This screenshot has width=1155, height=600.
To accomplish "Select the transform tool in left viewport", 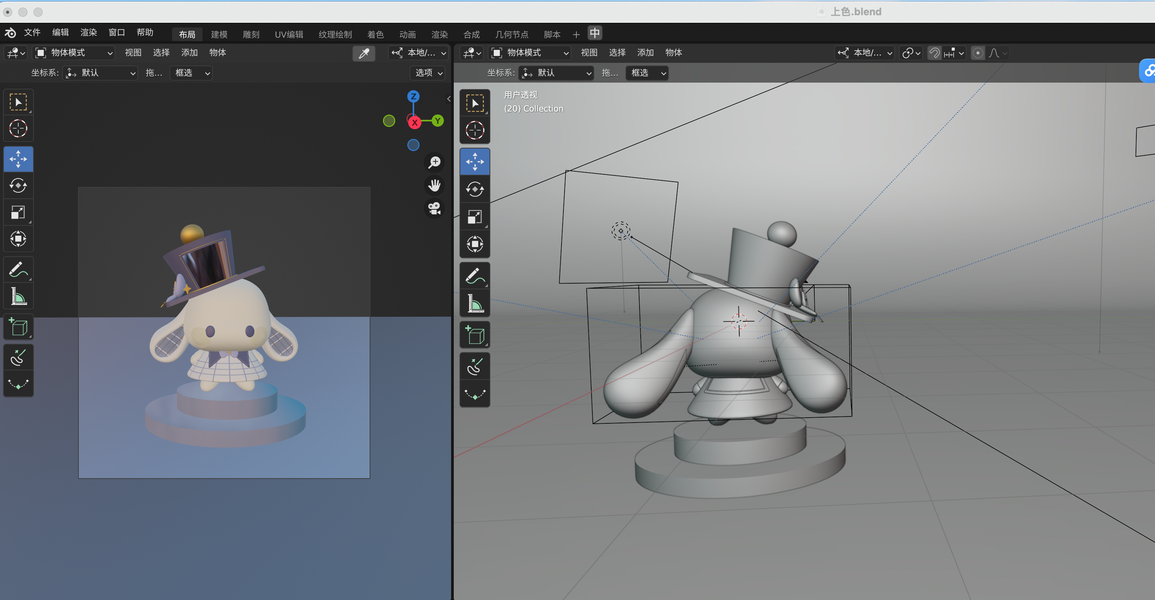I will point(18,239).
